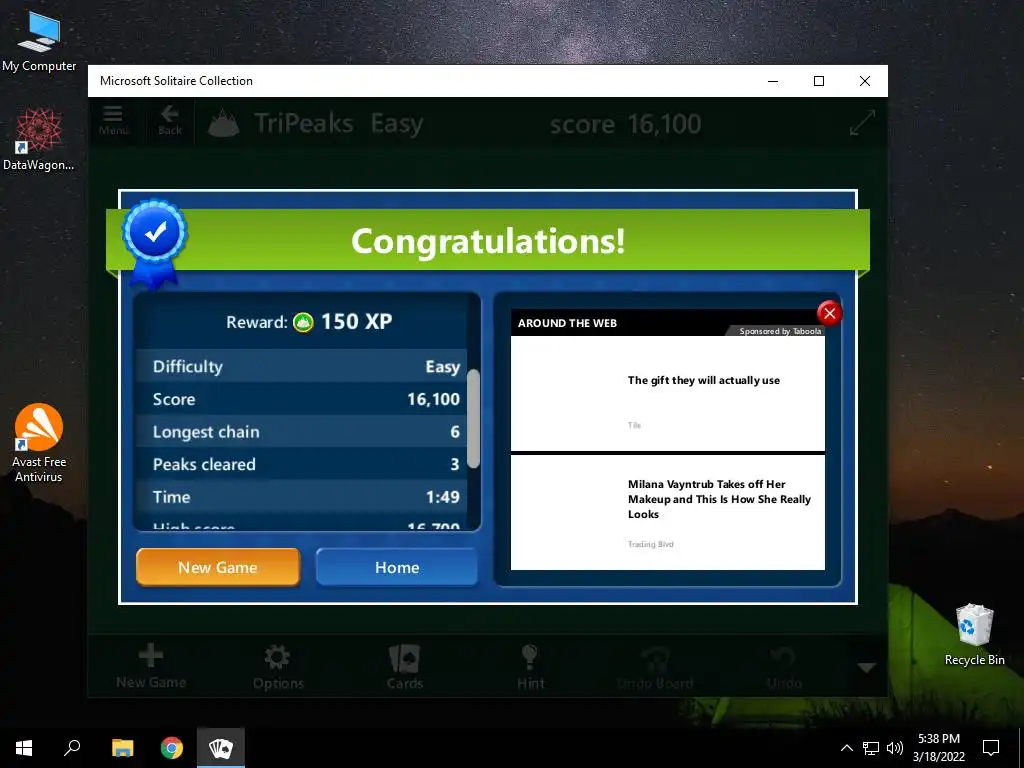Minimize the Solitaire Collection window
The width and height of the screenshot is (1024, 768).
point(773,81)
